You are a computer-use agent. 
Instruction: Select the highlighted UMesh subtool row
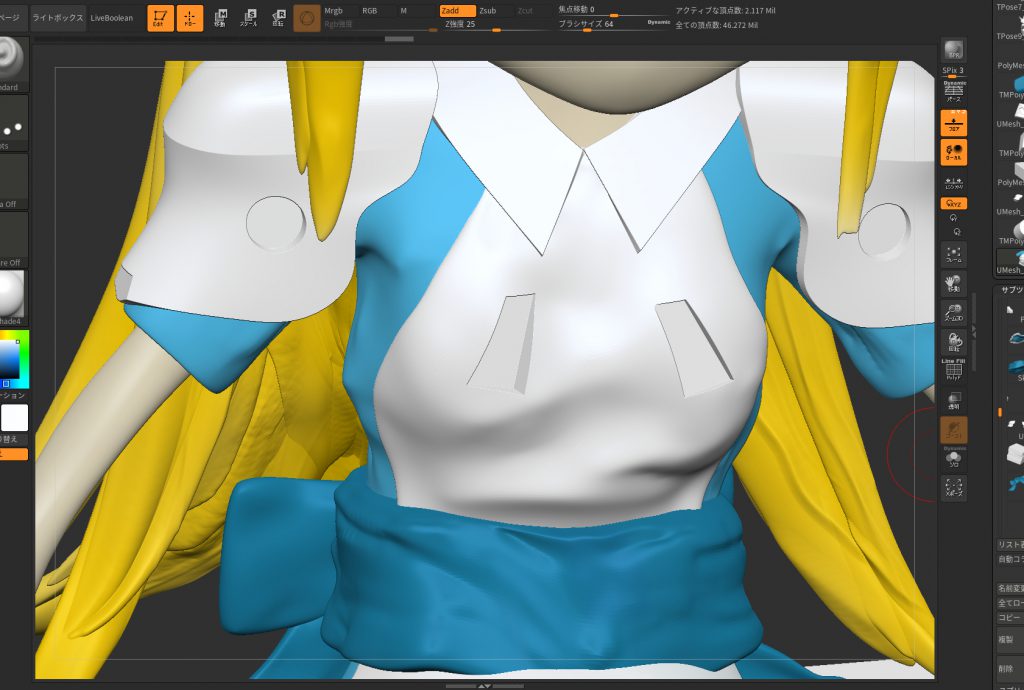click(1010, 262)
